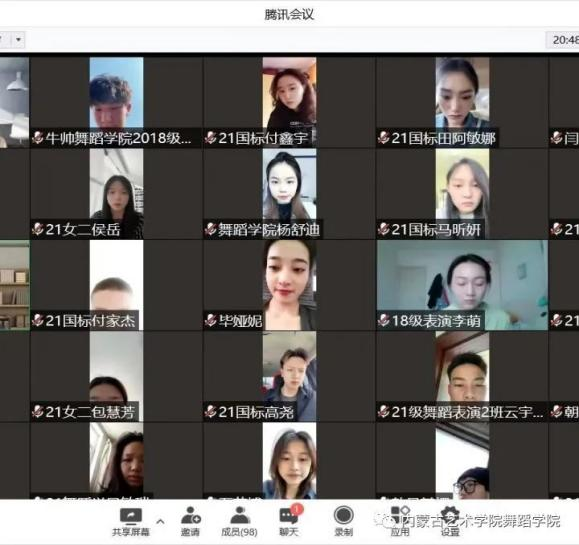The width and height of the screenshot is (579, 545).
Task: Expand the share screen options caret
Action: (x=160, y=522)
